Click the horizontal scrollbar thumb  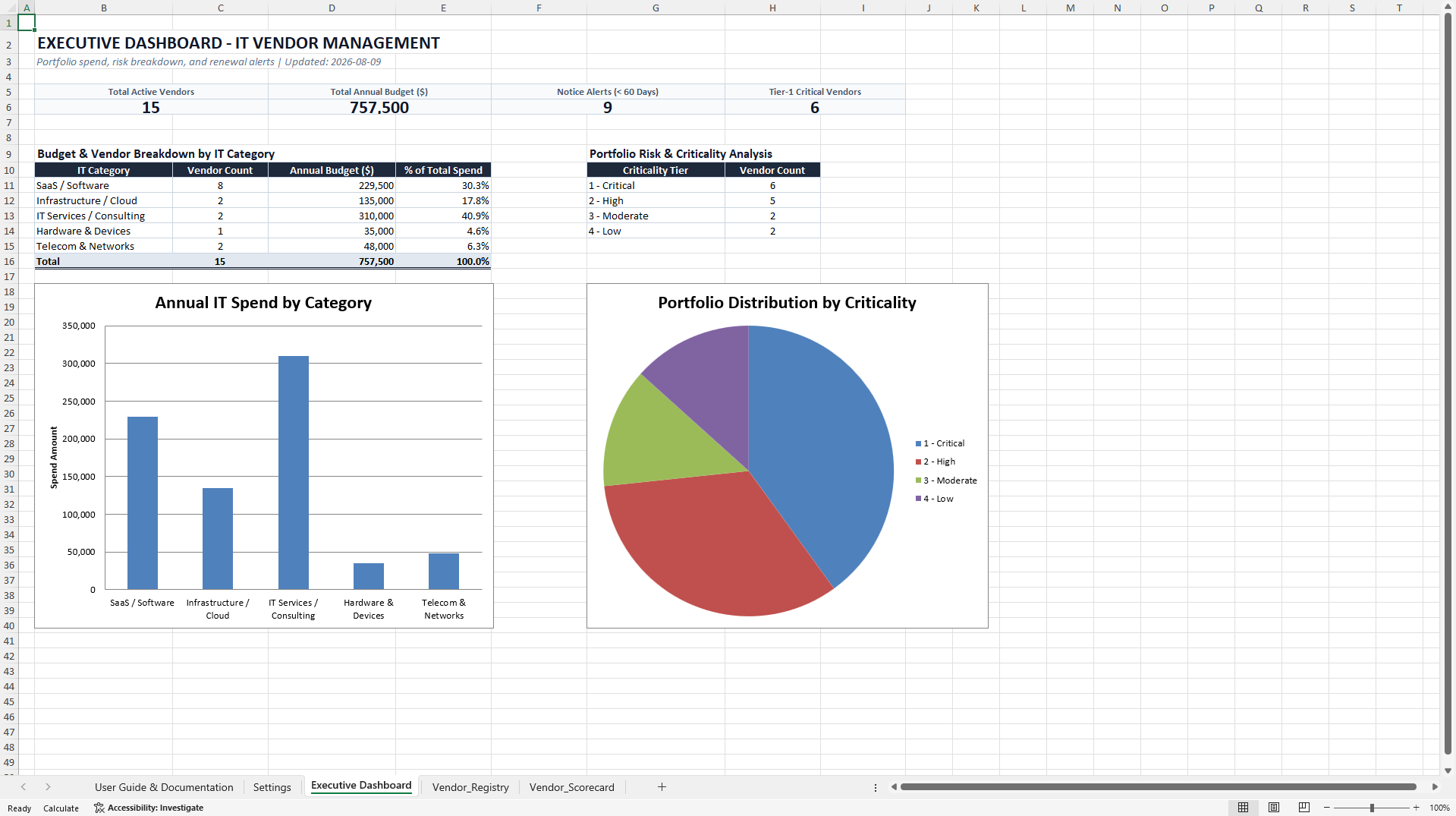point(1159,787)
